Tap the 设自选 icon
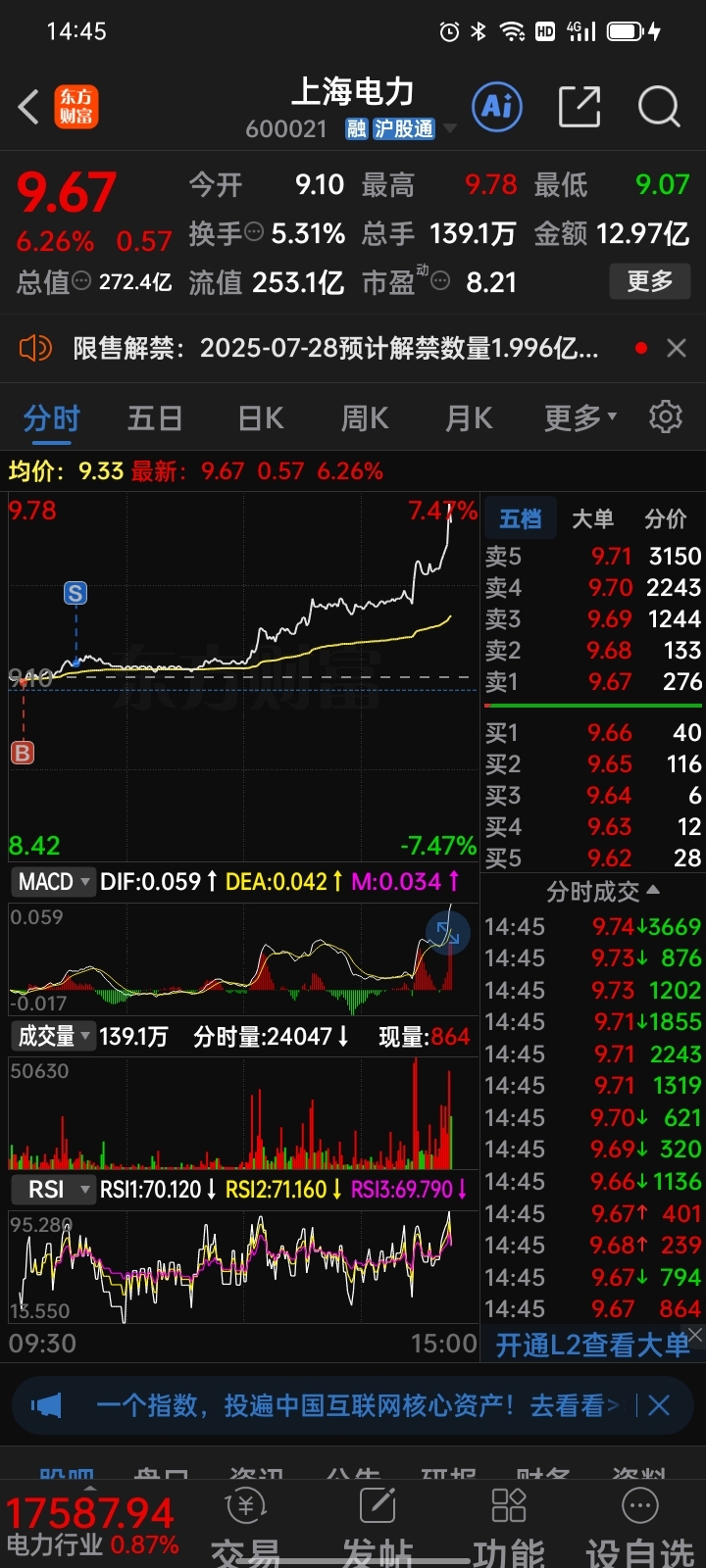706x1568 pixels. 640,1505
